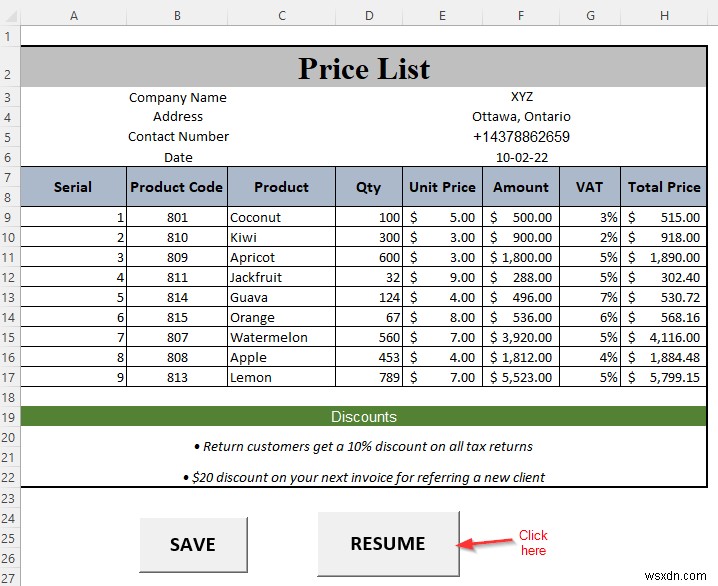
Task: Click the $ 5,523.00 amount cell
Action: click(x=521, y=377)
